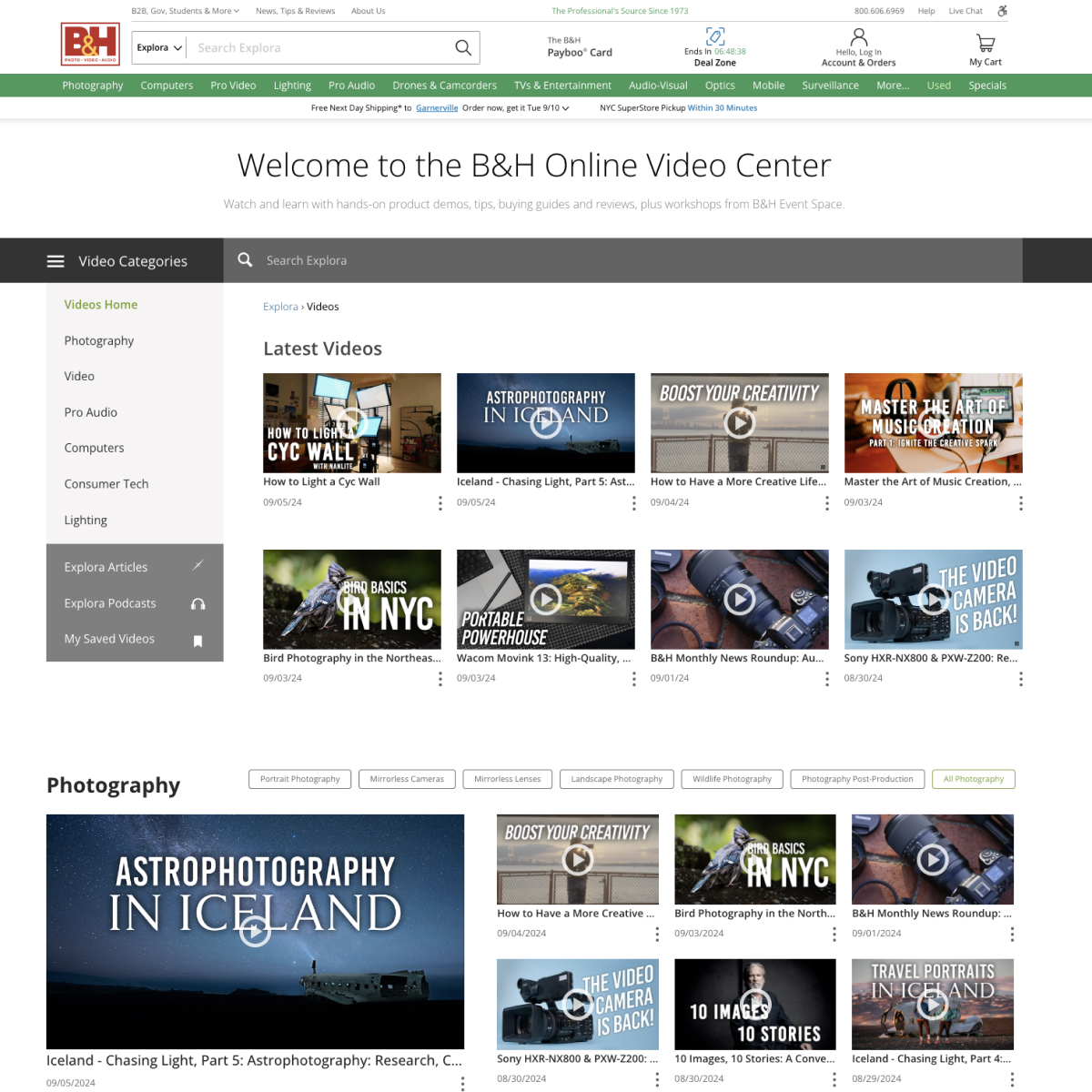Click the All Photography button
The width and height of the screenshot is (1092, 1092).
974,779
